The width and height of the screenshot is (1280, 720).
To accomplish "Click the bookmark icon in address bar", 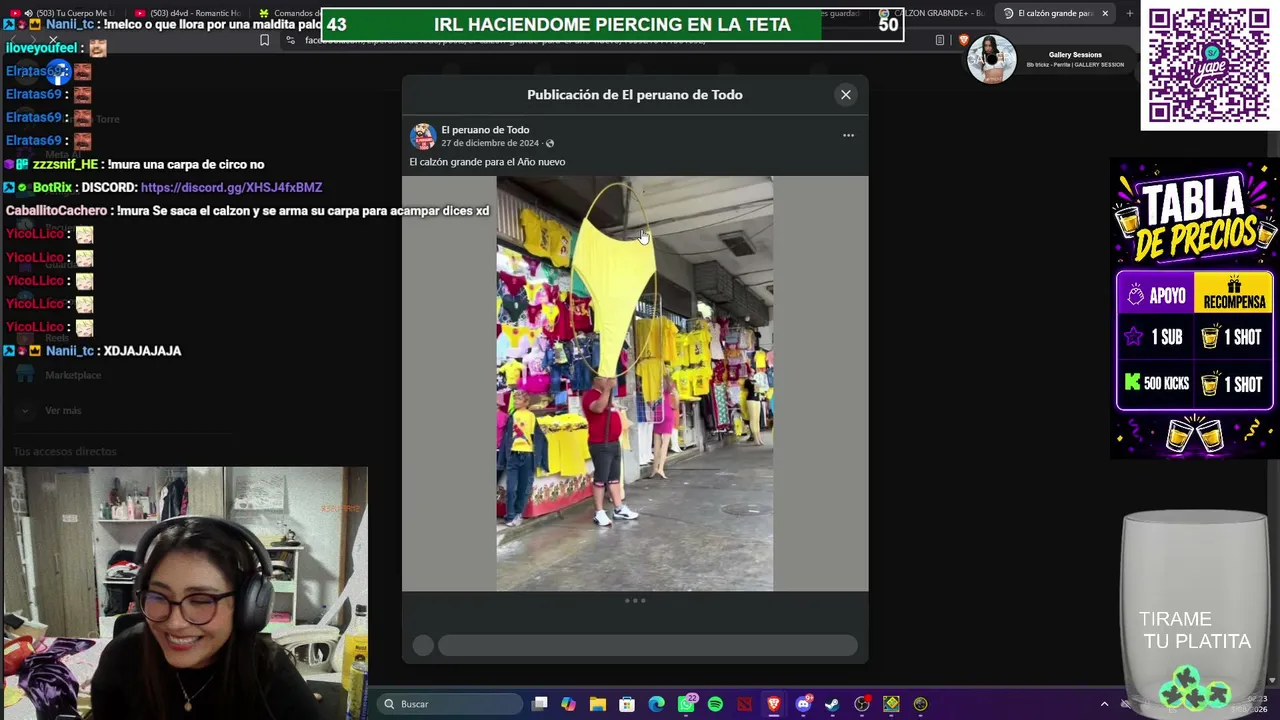I will click(264, 40).
